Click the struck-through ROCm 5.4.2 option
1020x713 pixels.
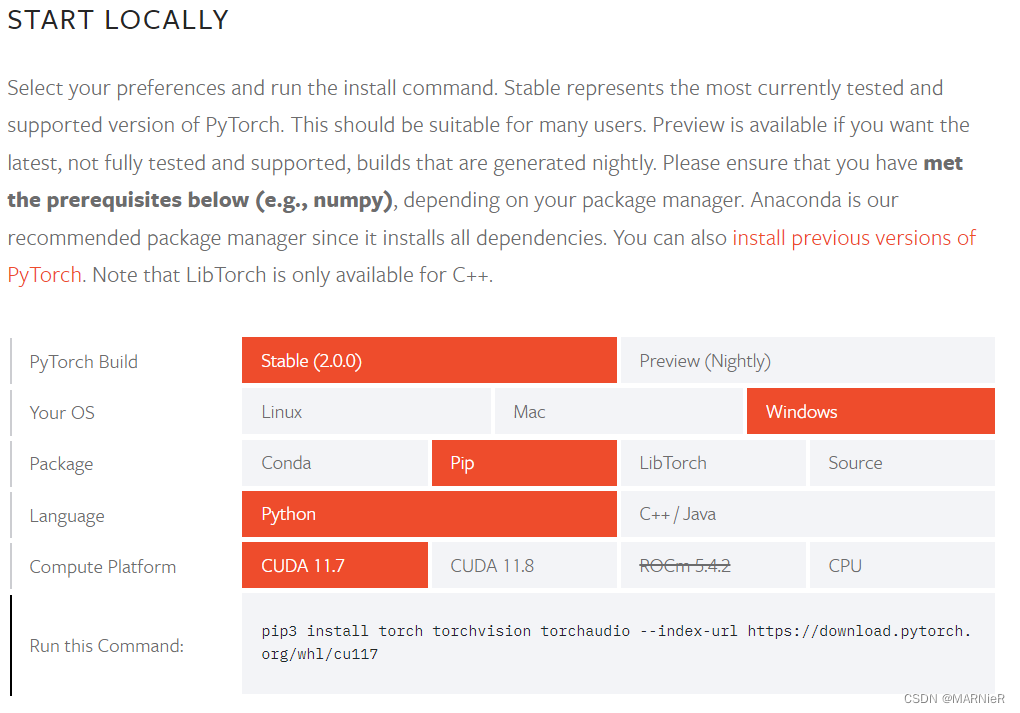click(x=713, y=565)
